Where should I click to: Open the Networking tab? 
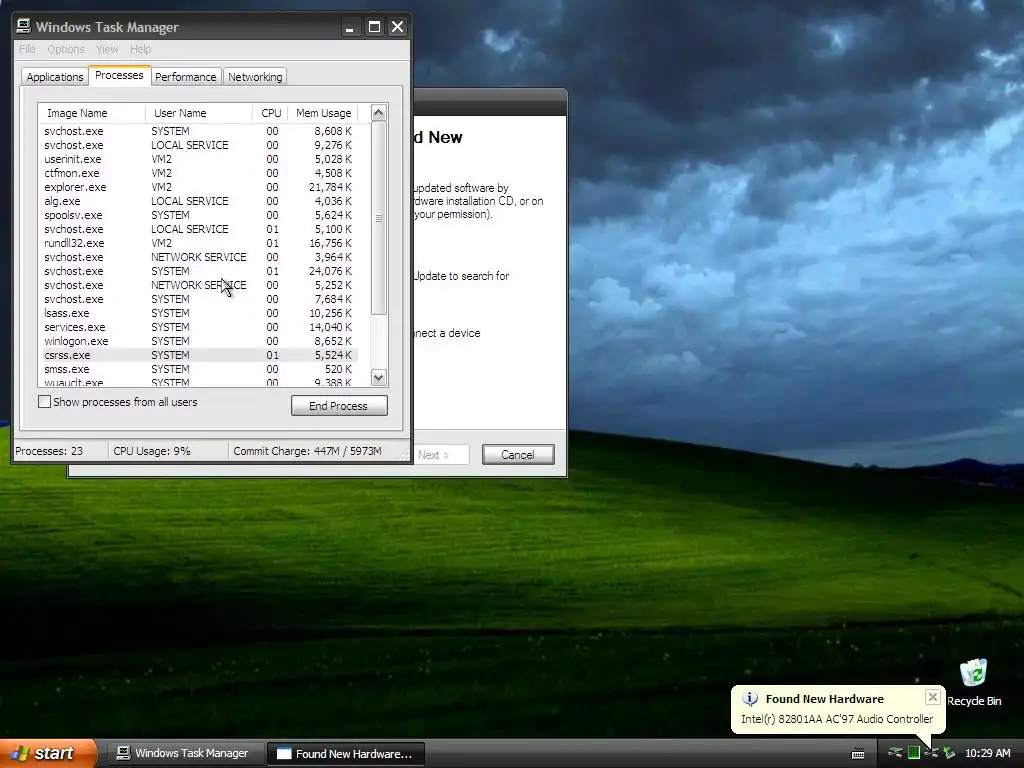click(255, 76)
